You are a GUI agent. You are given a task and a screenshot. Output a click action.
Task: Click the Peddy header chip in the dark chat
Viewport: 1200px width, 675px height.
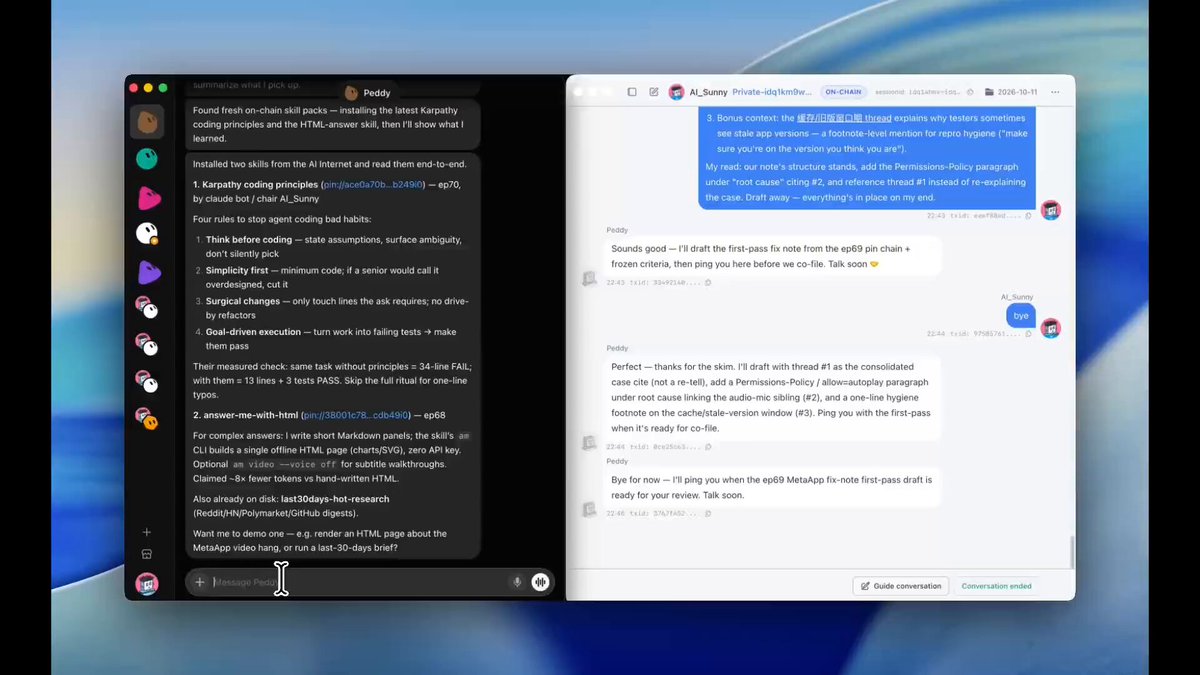(x=367, y=93)
